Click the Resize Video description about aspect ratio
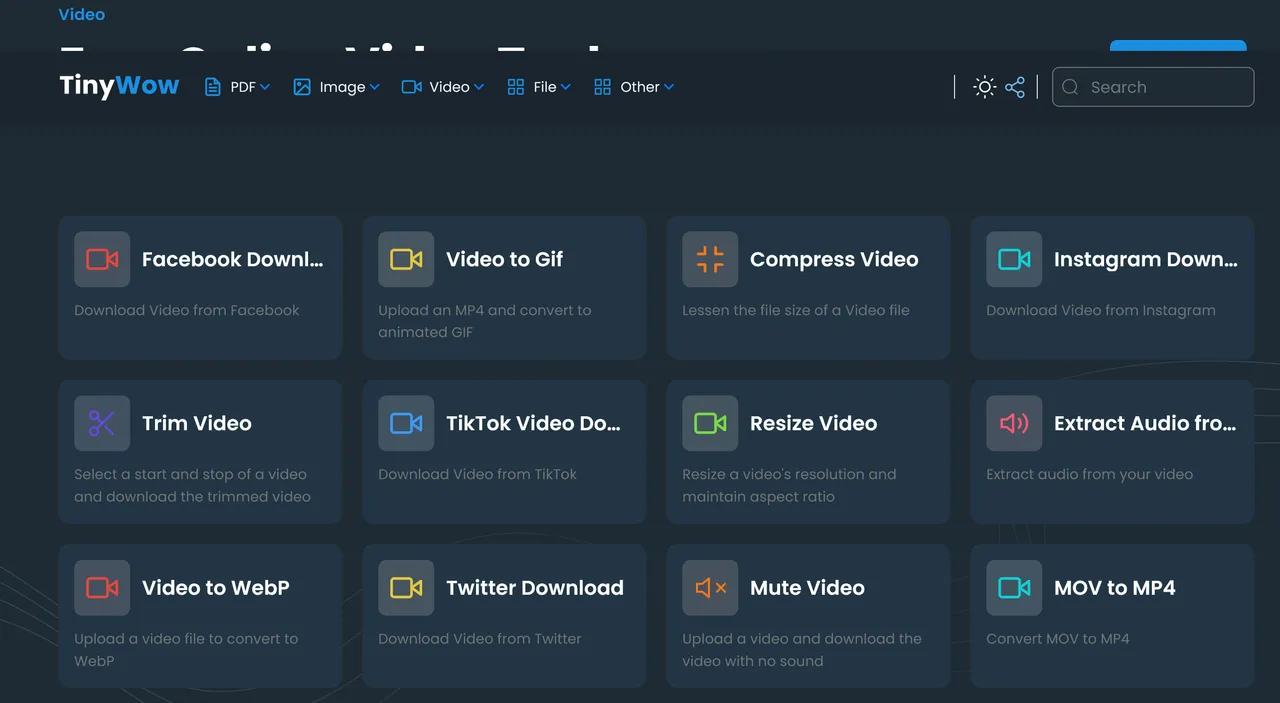Screen dimensions: 1280x703 tap(789, 485)
